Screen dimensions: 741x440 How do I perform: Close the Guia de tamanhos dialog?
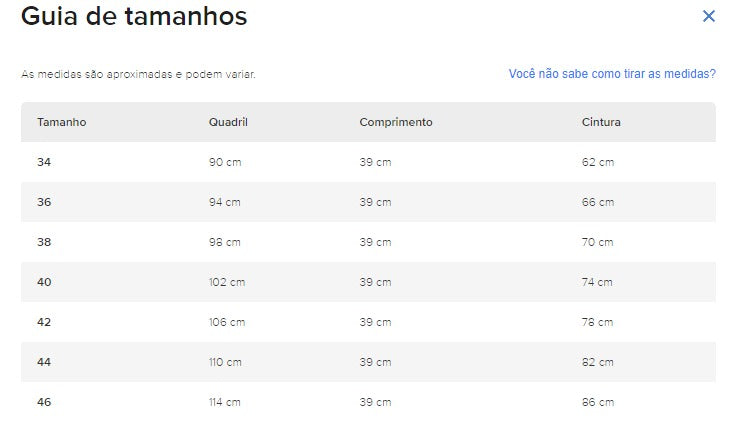coord(708,16)
